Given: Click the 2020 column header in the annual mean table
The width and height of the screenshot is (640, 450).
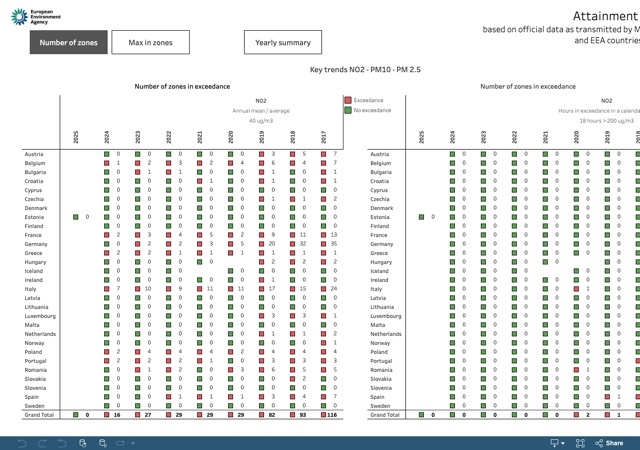Looking at the screenshot, I should point(231,137).
